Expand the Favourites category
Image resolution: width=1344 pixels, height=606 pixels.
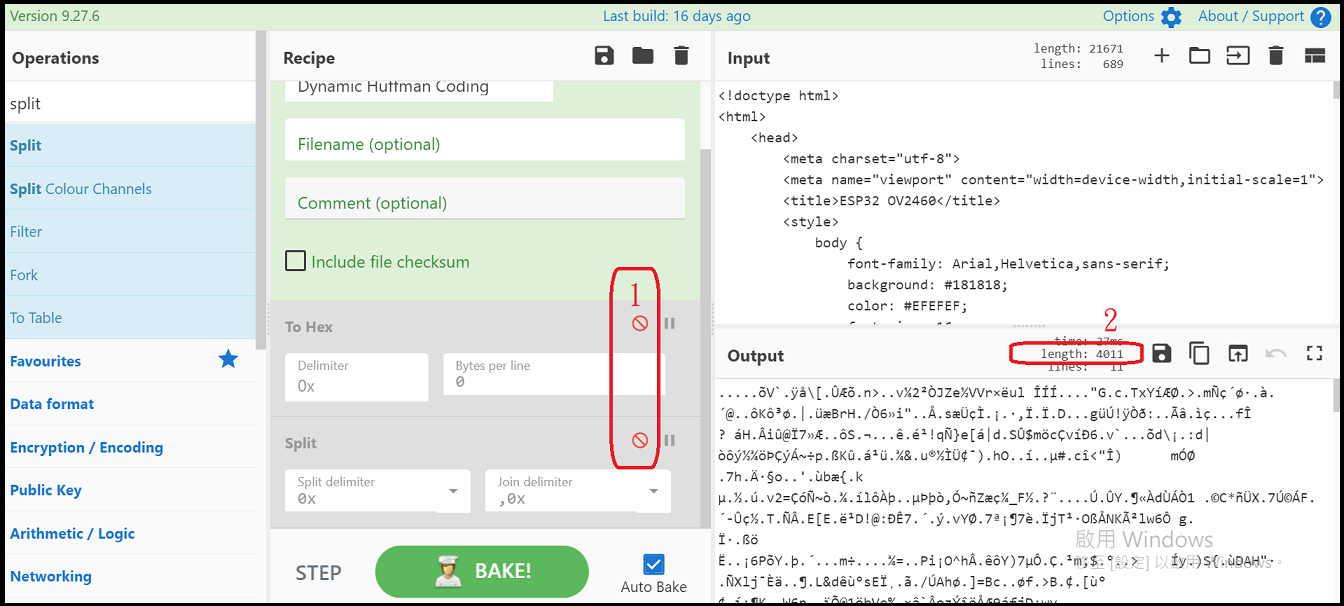[x=130, y=361]
